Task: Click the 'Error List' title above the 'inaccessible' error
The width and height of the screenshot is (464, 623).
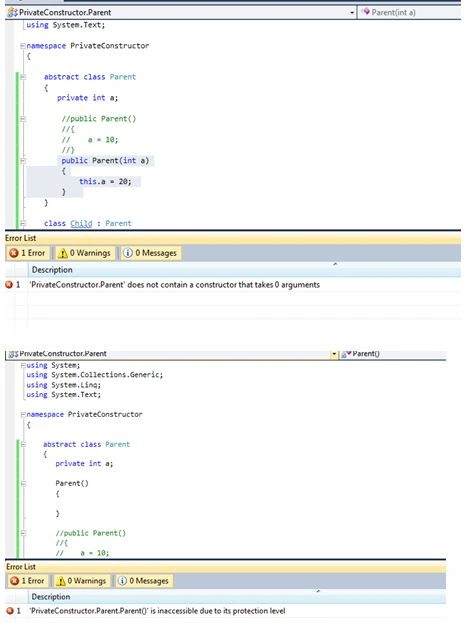Action: 21,567
